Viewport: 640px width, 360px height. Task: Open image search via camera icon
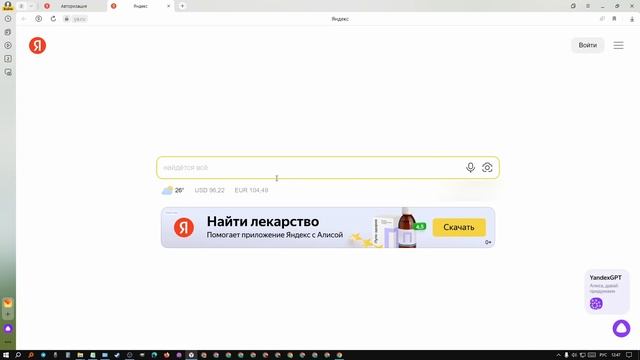(x=487, y=167)
